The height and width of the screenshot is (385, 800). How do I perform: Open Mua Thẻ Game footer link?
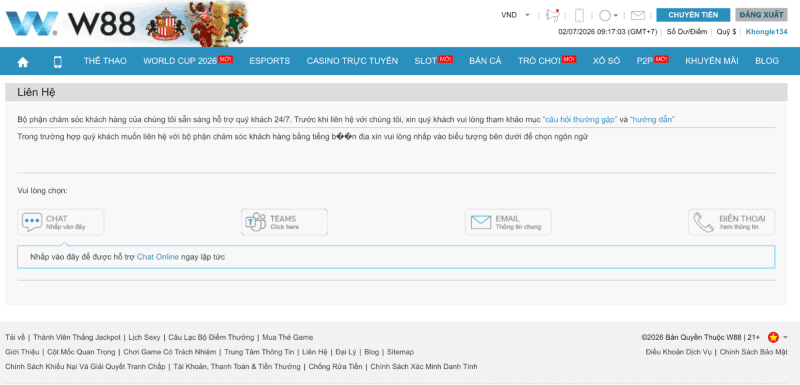[x=288, y=337]
